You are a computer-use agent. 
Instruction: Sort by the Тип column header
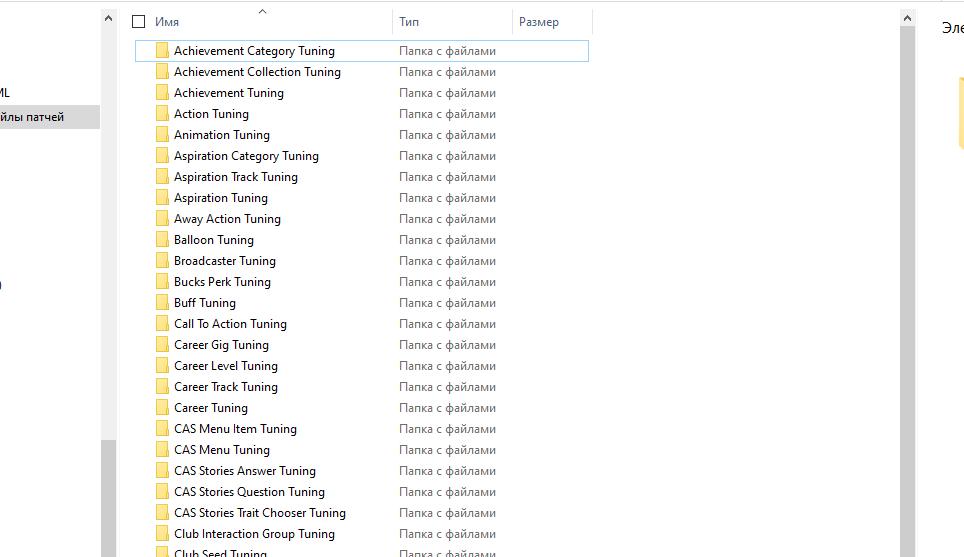point(409,21)
